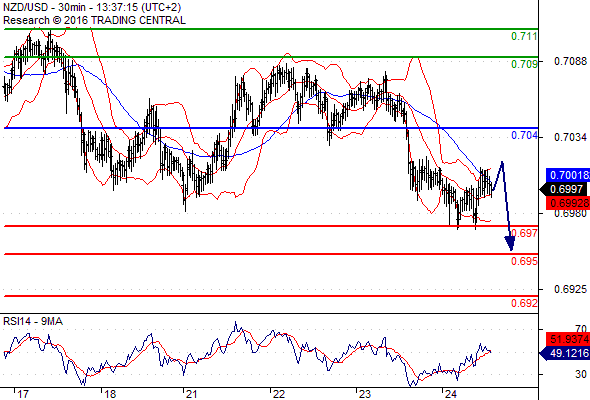Screen dimensions: 590x400
Task: Click the red 0.697 support label
Action: (524, 233)
